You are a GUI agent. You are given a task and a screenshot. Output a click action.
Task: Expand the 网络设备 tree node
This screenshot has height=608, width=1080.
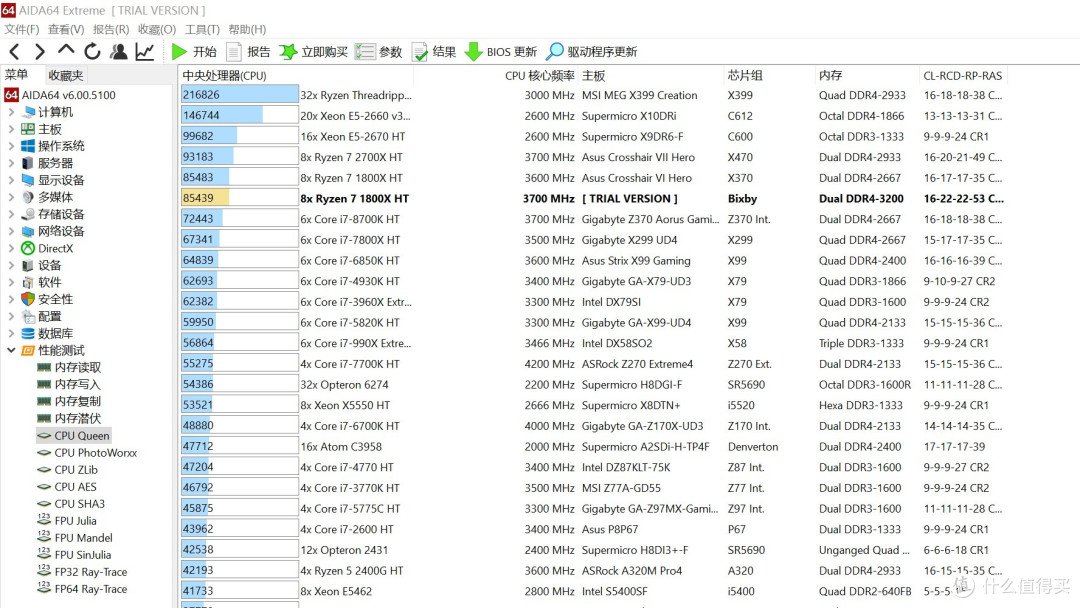[11, 231]
